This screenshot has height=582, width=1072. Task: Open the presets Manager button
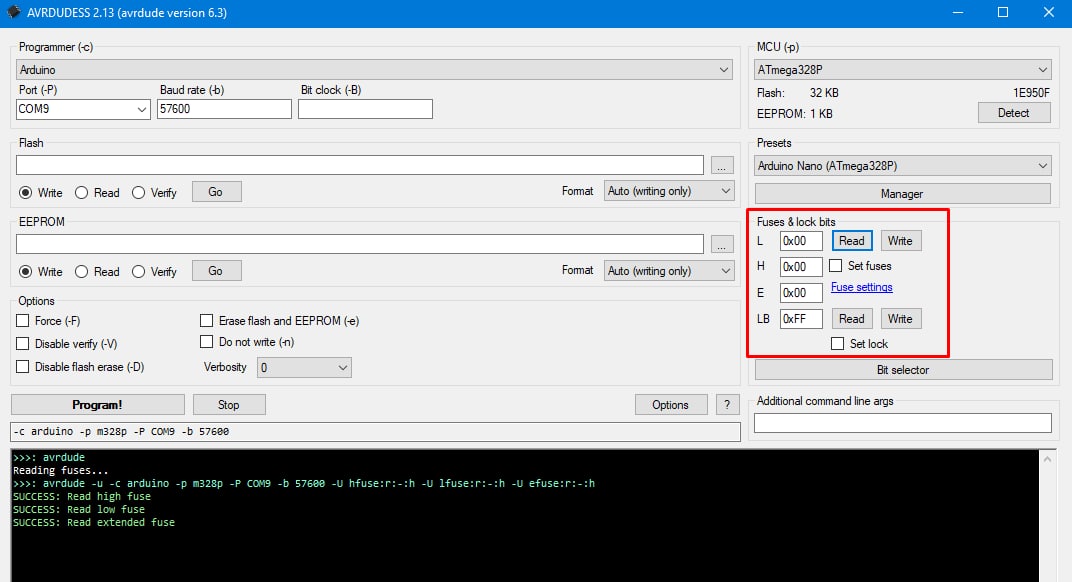(x=902, y=194)
